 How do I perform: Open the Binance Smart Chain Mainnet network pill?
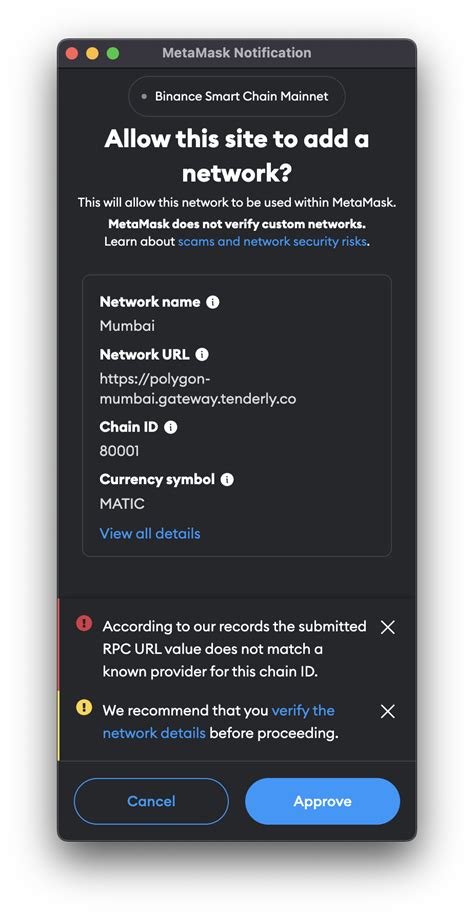click(237, 96)
